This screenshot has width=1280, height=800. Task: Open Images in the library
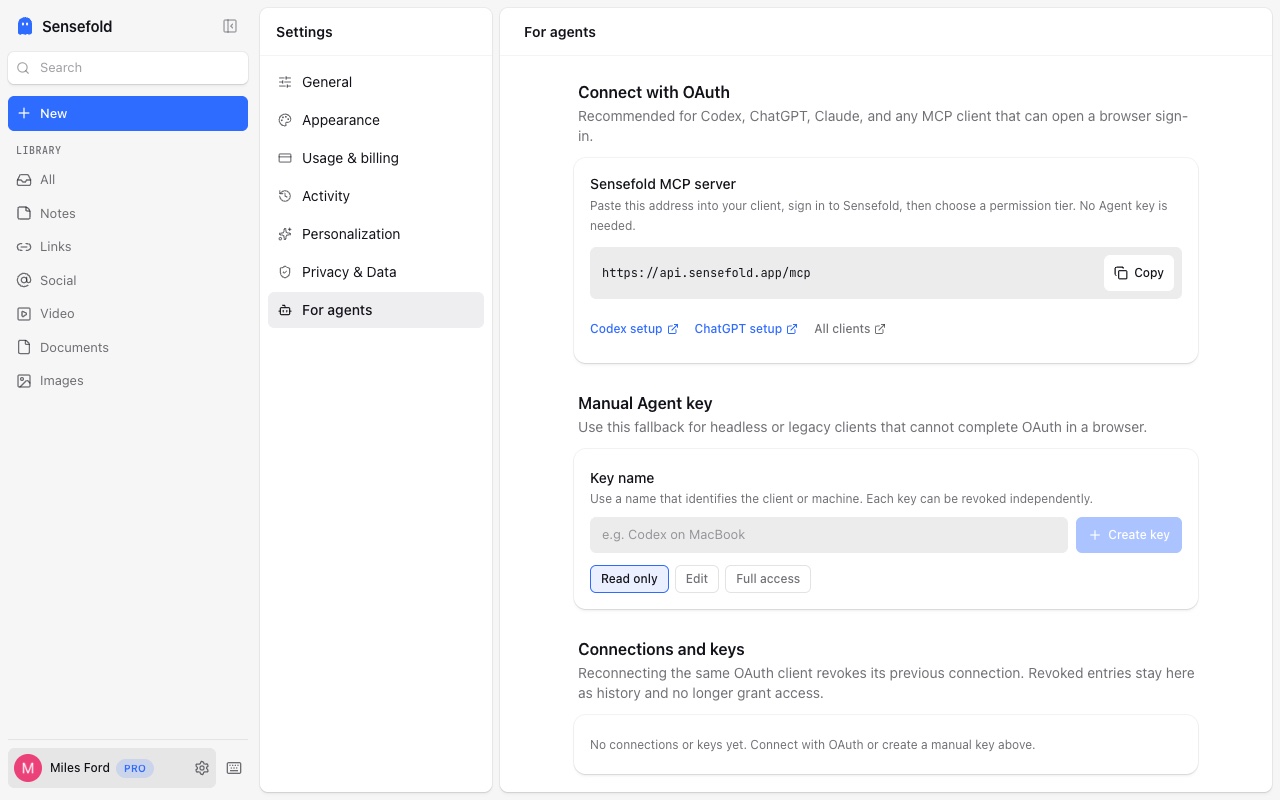128,381
